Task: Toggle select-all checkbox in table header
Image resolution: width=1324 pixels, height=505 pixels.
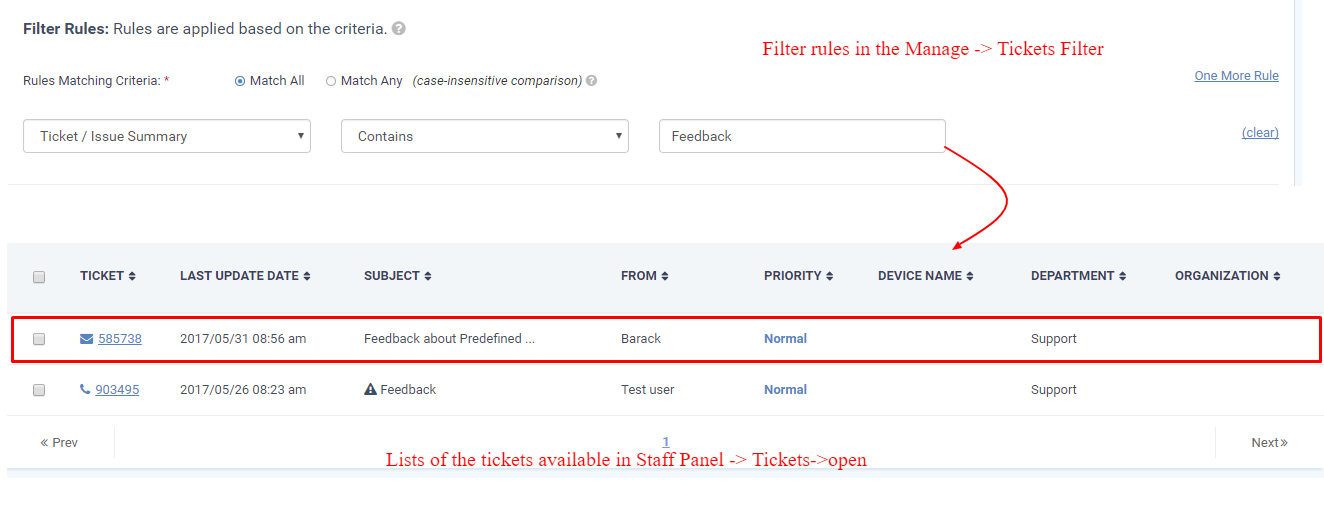Action: click(x=39, y=277)
